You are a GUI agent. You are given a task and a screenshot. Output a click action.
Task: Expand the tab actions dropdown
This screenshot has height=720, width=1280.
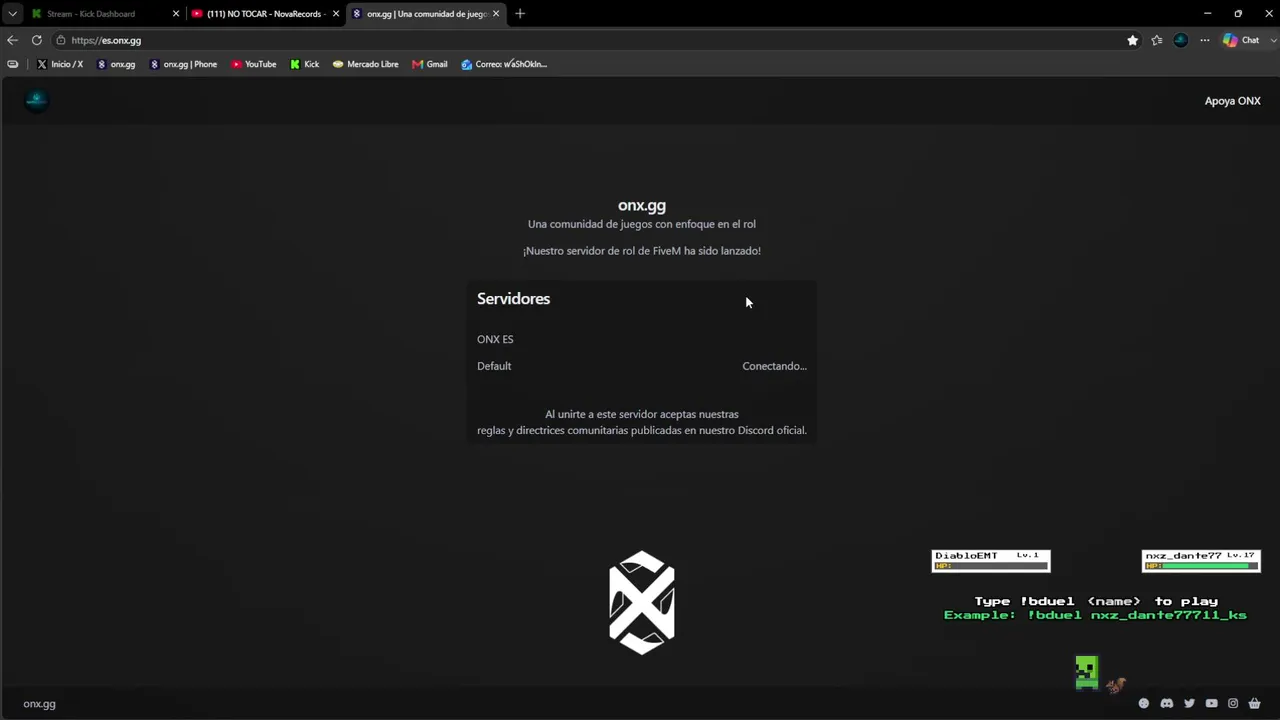tap(12, 14)
